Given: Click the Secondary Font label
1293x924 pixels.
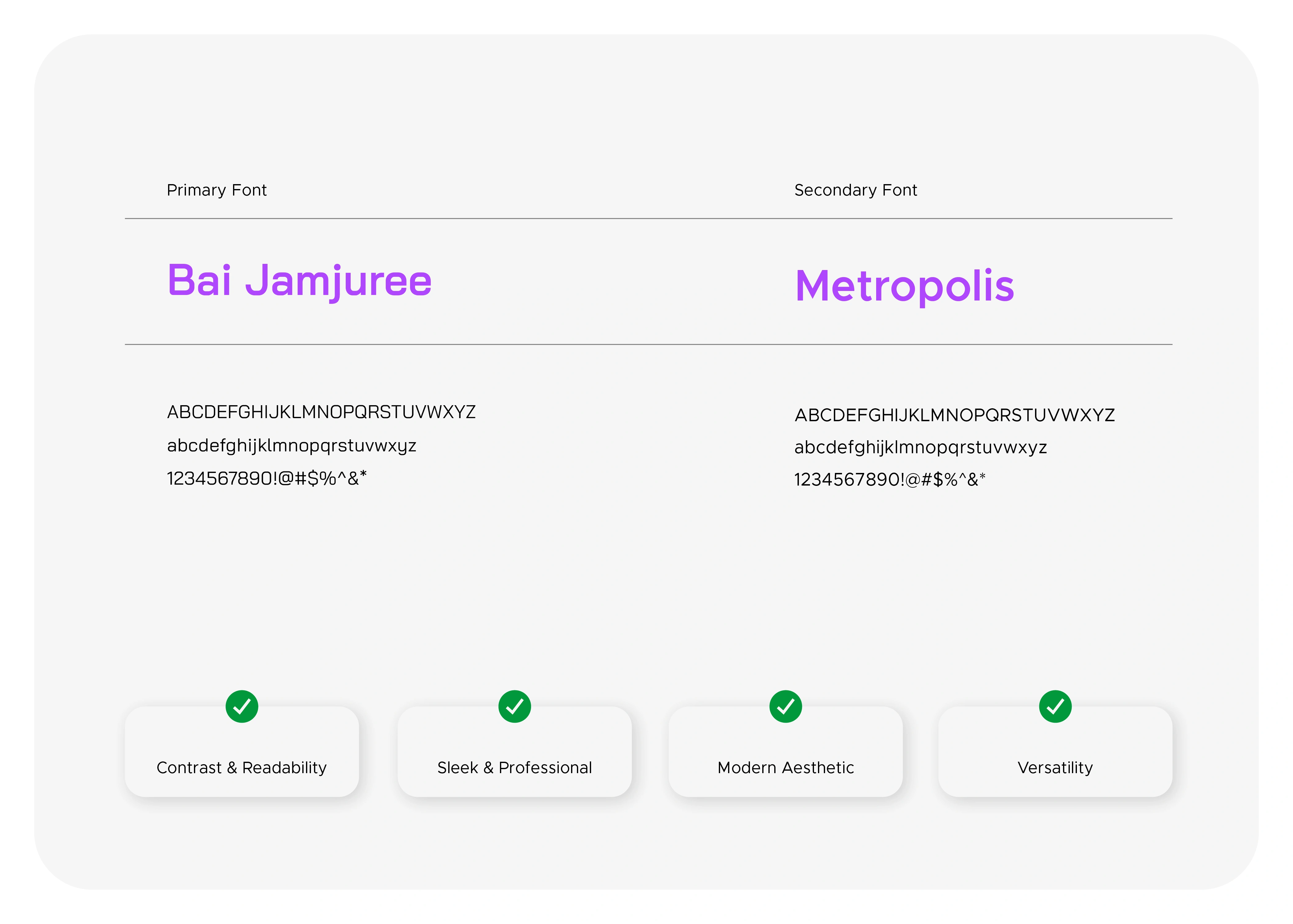Looking at the screenshot, I should click(x=856, y=190).
